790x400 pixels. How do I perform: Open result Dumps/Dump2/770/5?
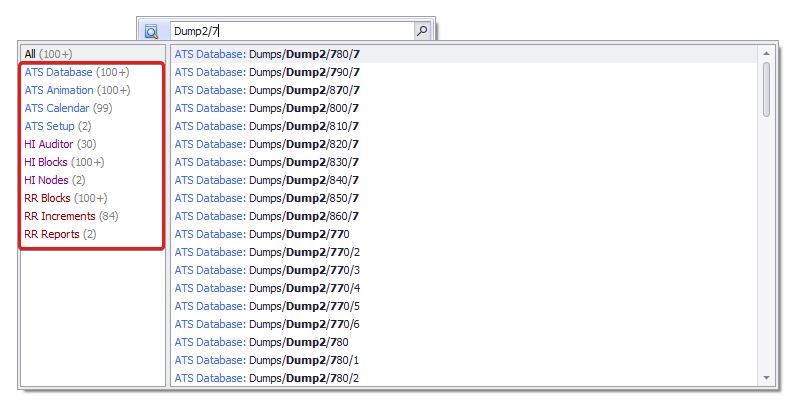click(x=464, y=306)
